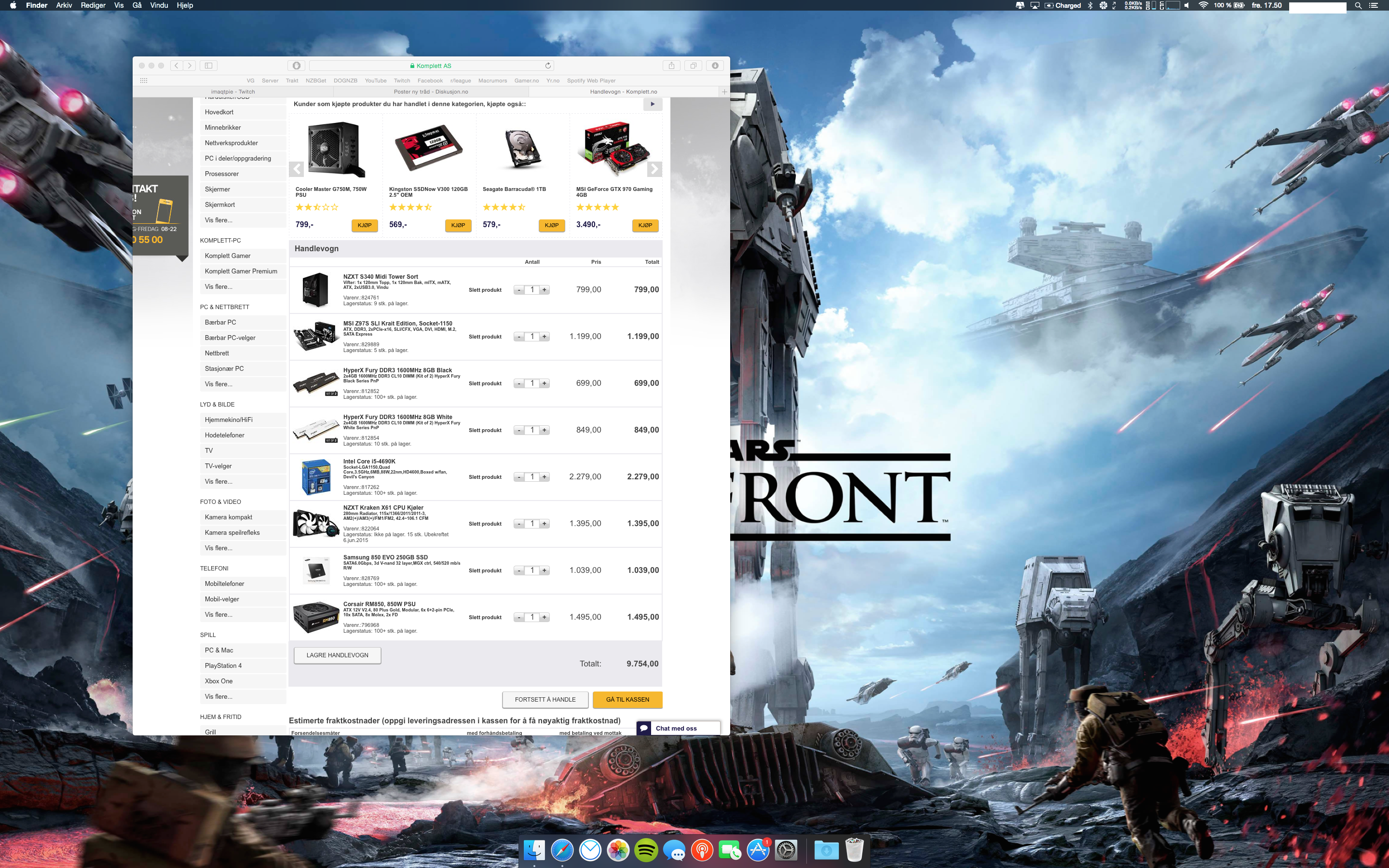
Task: Increase quantity of Corsair RM850 PSU
Action: pos(544,618)
